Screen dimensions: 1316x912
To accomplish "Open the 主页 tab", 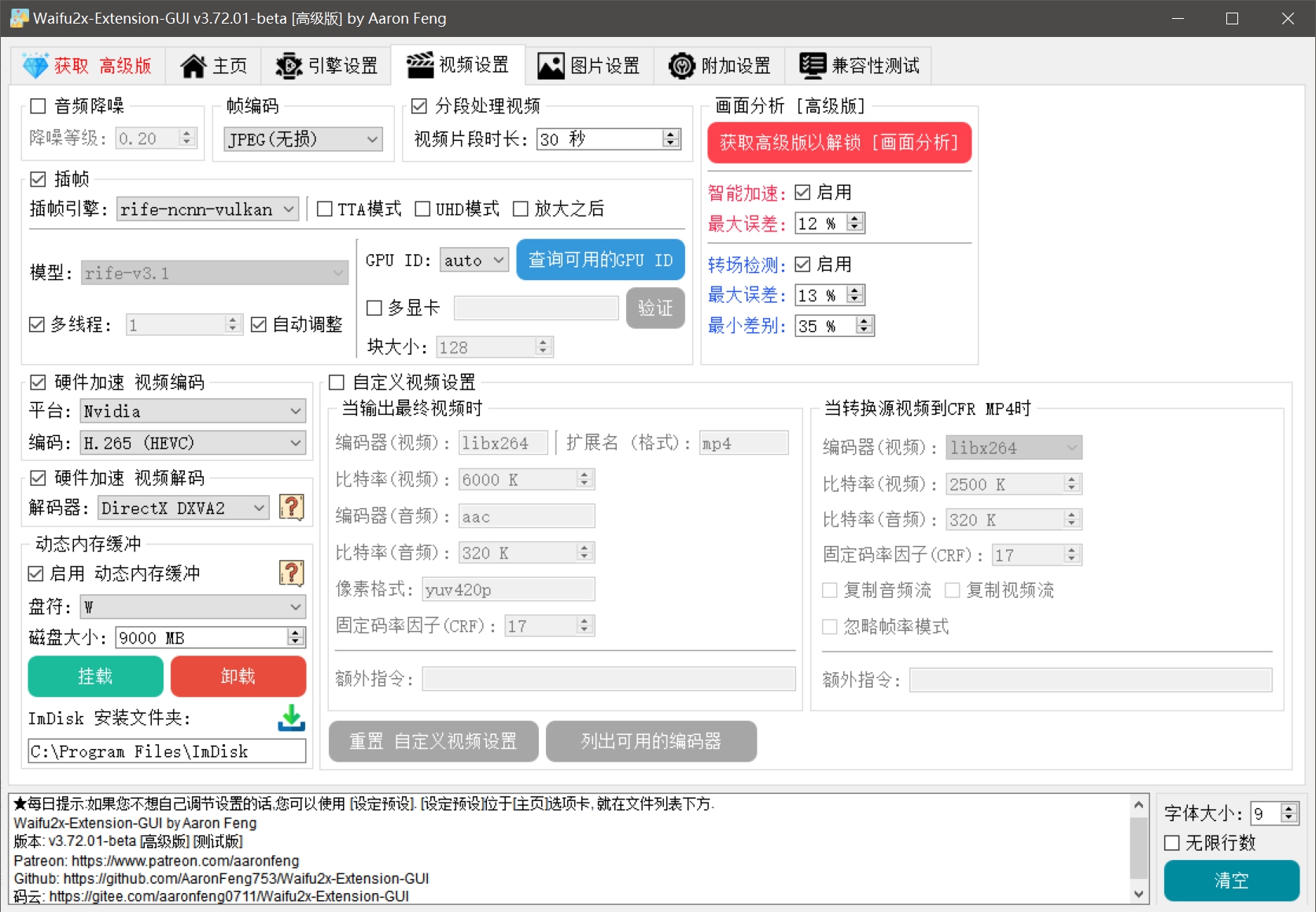I will [x=213, y=65].
